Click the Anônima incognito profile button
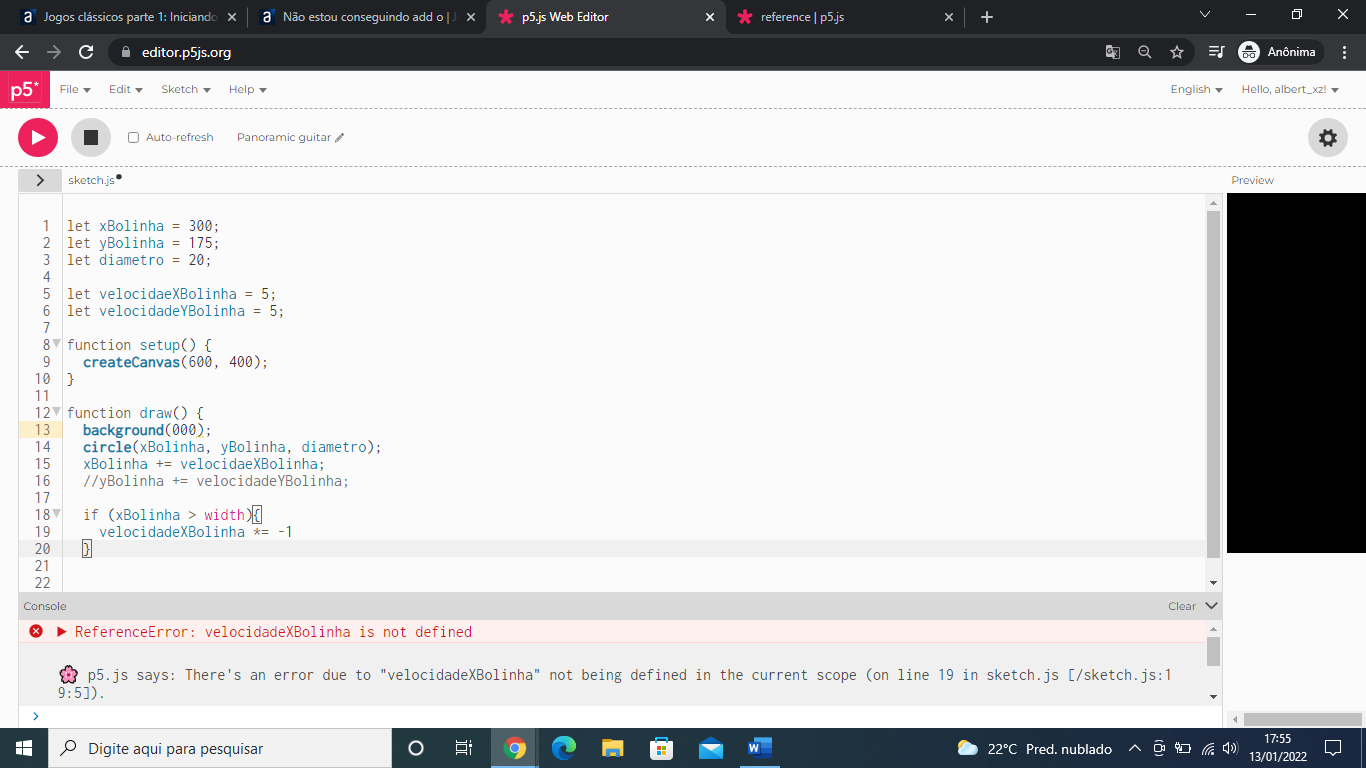Image resolution: width=1366 pixels, height=768 pixels. point(1279,52)
